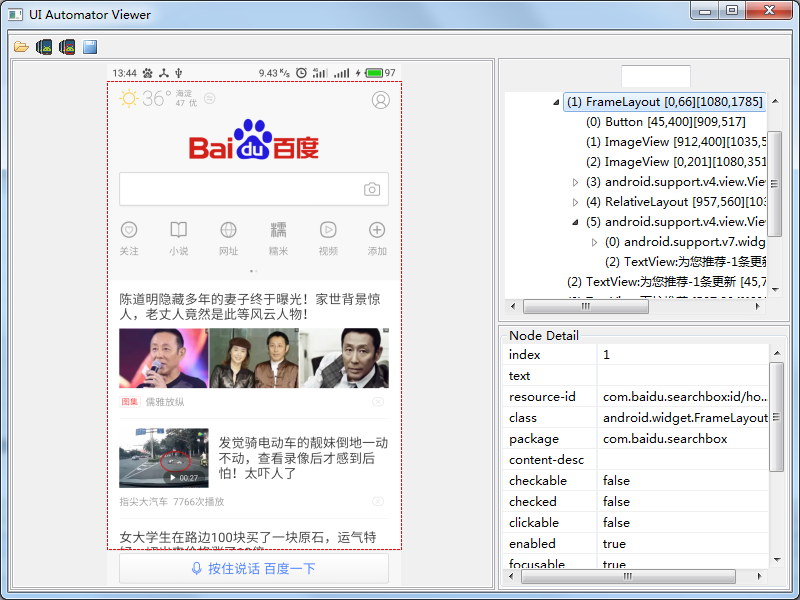Tap the 网址 globe icon

(228, 230)
